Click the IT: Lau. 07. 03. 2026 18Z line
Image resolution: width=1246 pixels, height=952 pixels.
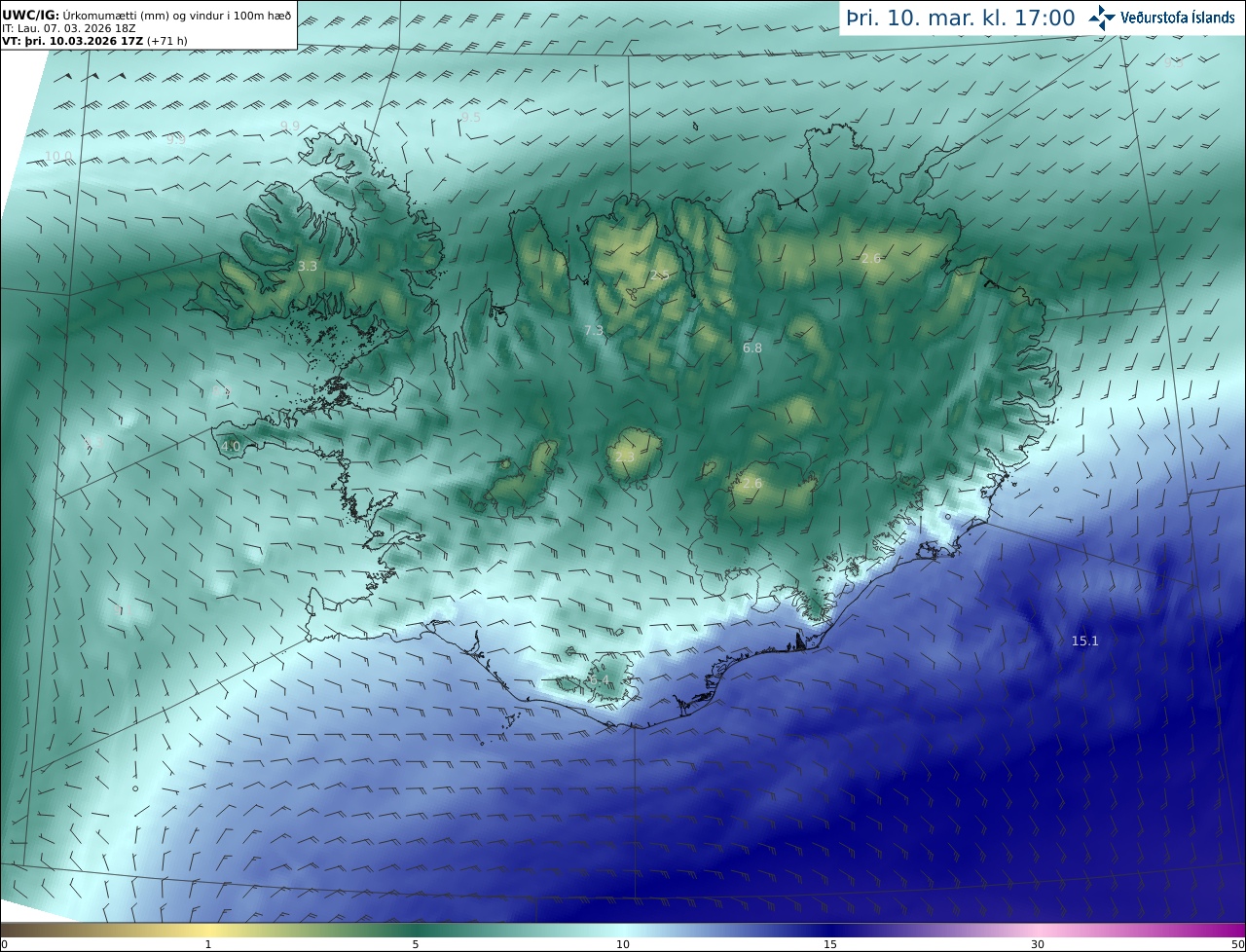click(69, 28)
